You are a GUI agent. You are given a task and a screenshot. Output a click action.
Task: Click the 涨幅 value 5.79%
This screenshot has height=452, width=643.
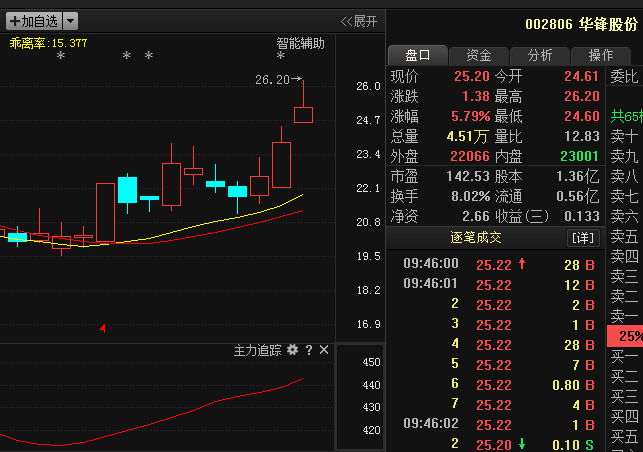coord(470,116)
